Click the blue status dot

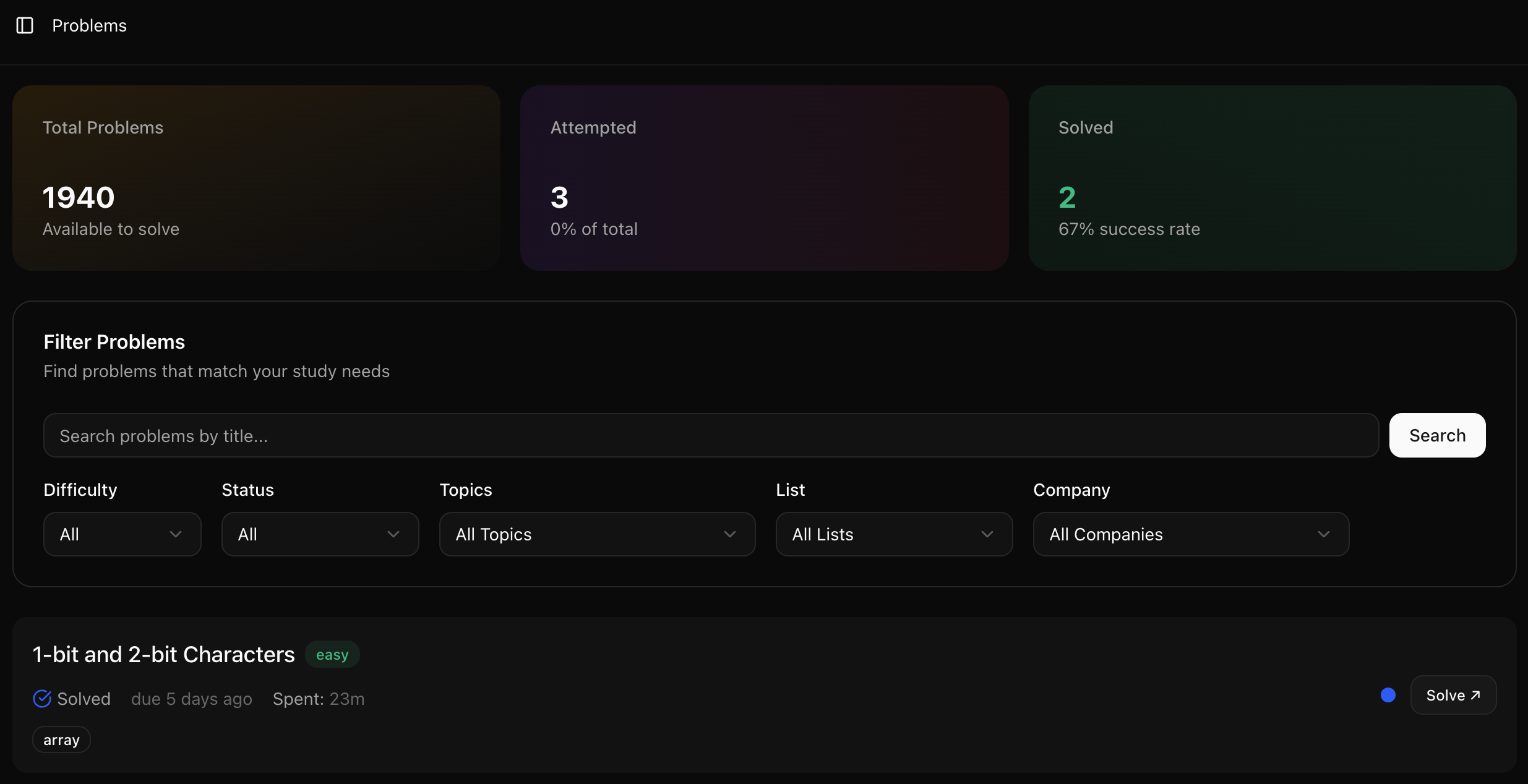[1388, 695]
